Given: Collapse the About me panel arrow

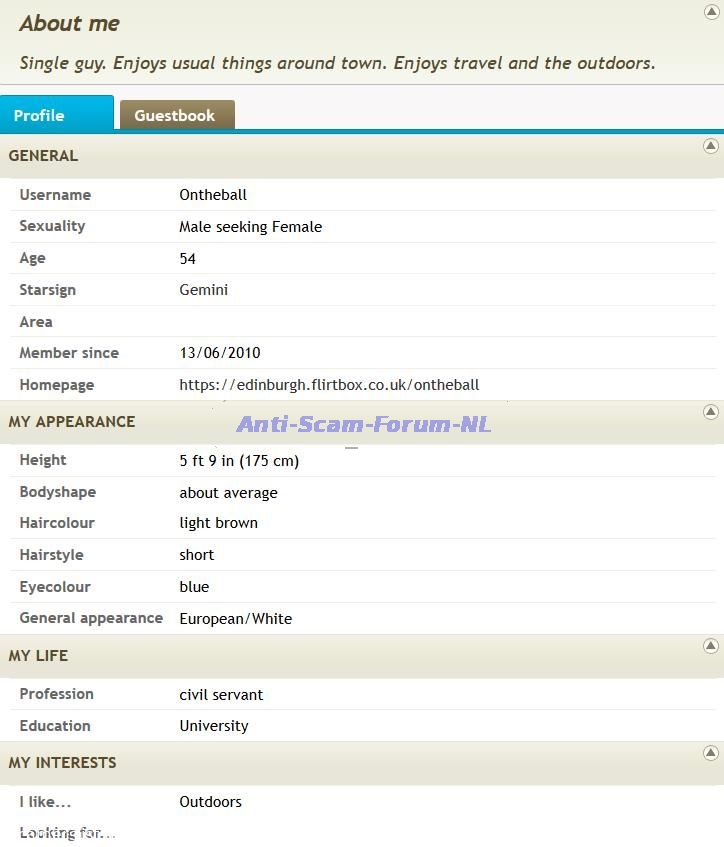Looking at the screenshot, I should tap(711, 12).
